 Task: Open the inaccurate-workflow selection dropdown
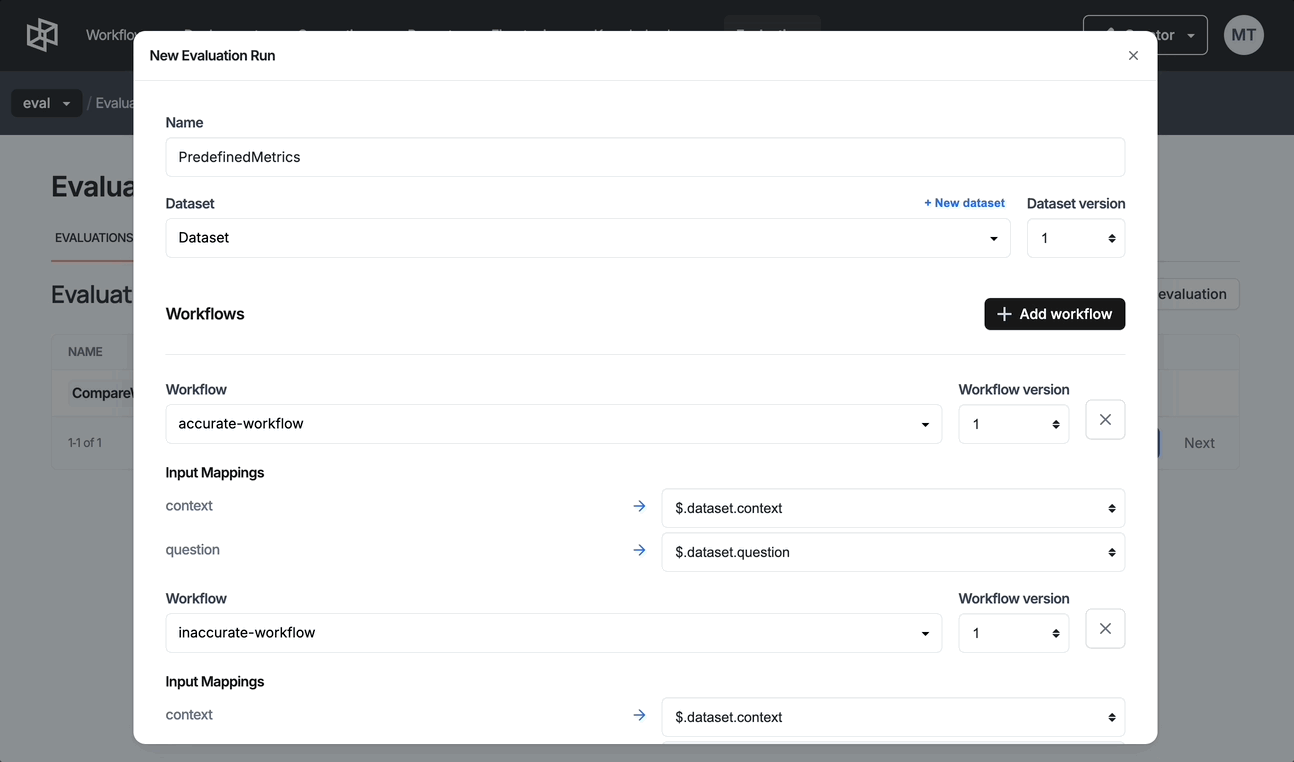pos(553,633)
